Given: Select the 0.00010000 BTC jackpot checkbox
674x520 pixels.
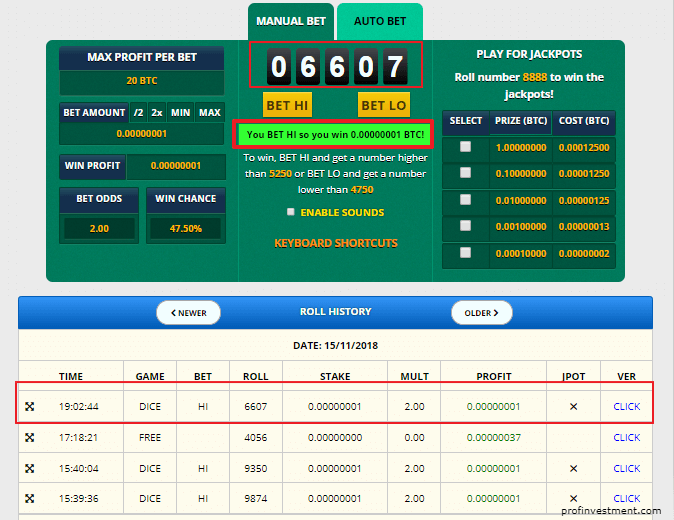Looking at the screenshot, I should click(x=465, y=253).
